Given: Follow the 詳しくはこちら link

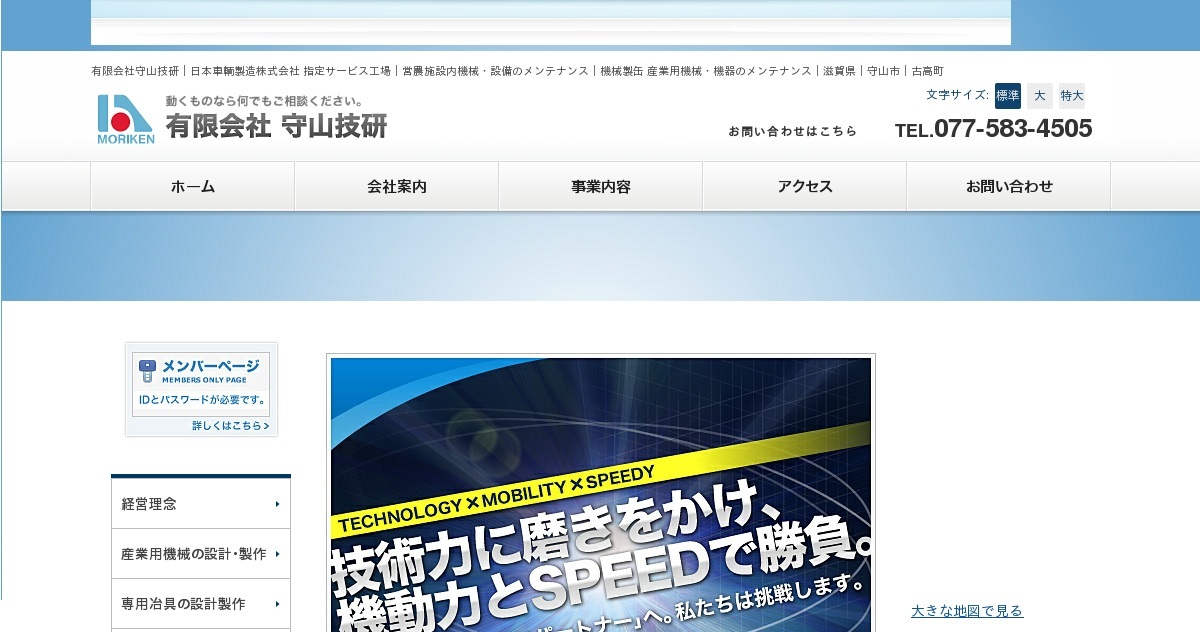Looking at the screenshot, I should (231, 426).
